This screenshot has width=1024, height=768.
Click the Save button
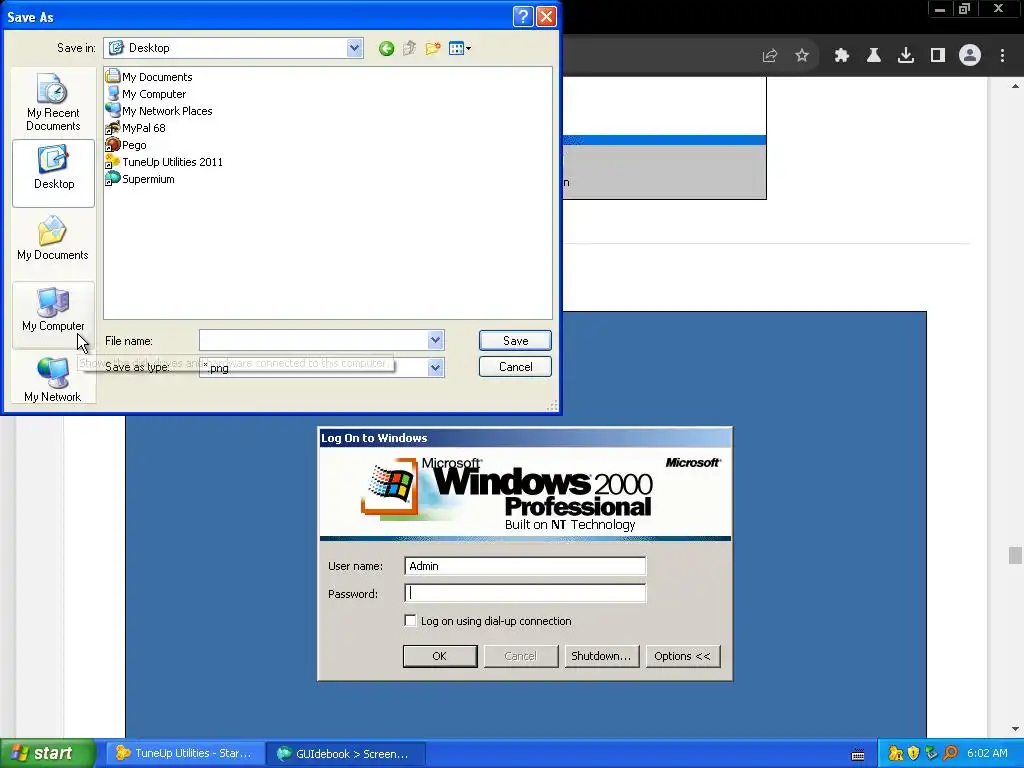click(x=515, y=340)
